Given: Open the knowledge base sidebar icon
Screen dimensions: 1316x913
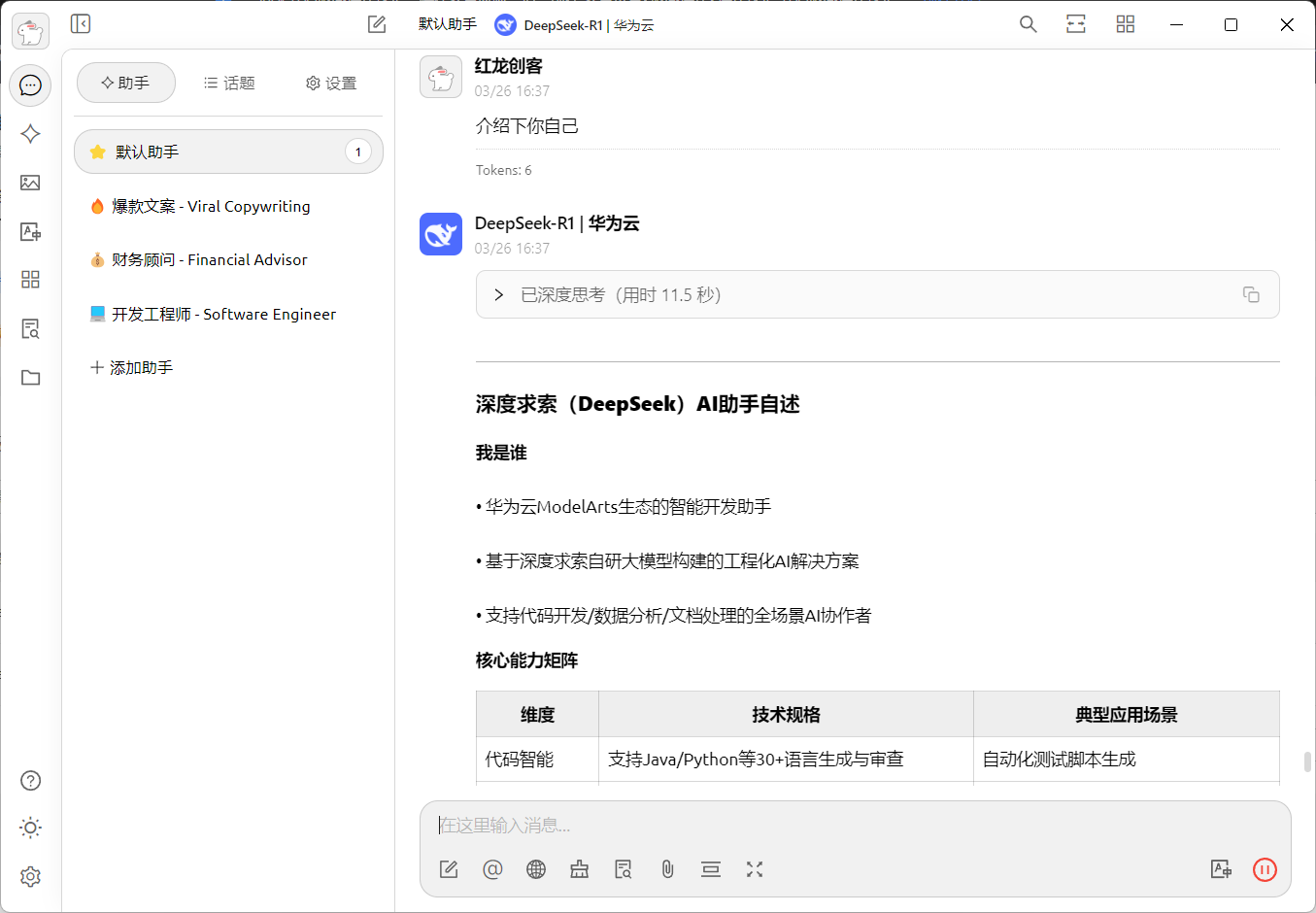Looking at the screenshot, I should coord(30,328).
